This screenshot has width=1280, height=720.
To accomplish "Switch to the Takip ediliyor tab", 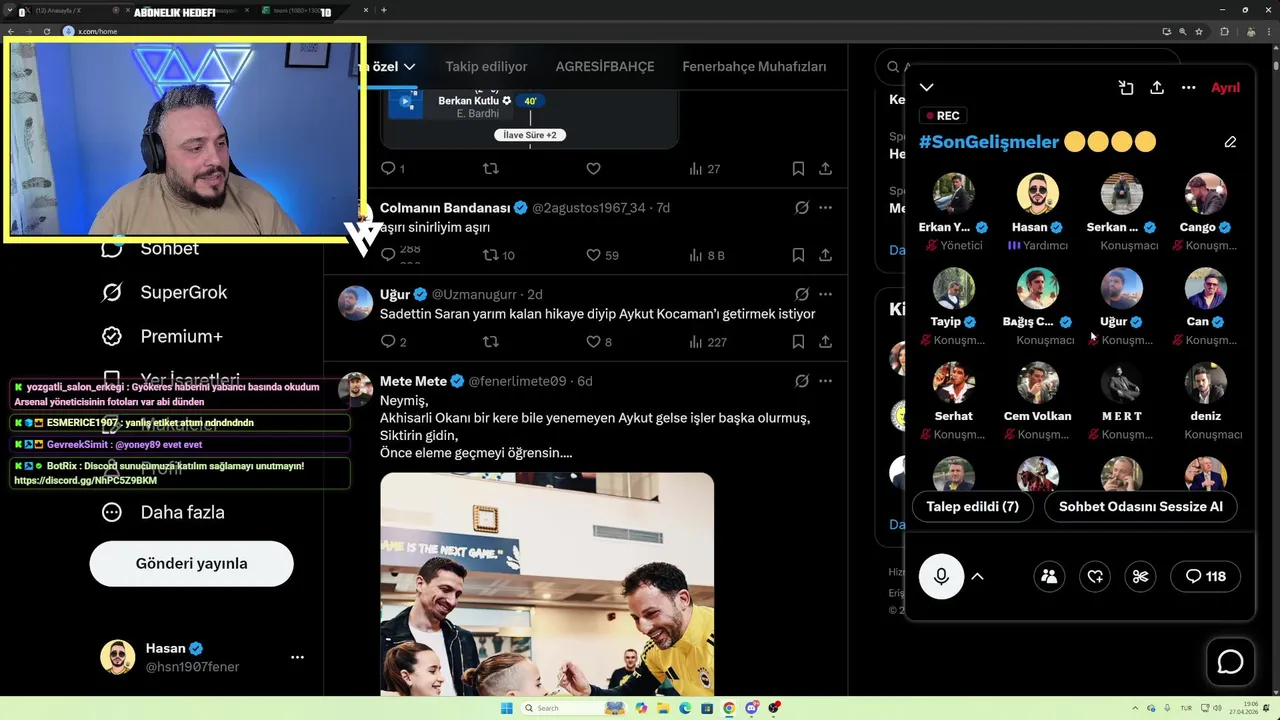I will click(x=486, y=67).
